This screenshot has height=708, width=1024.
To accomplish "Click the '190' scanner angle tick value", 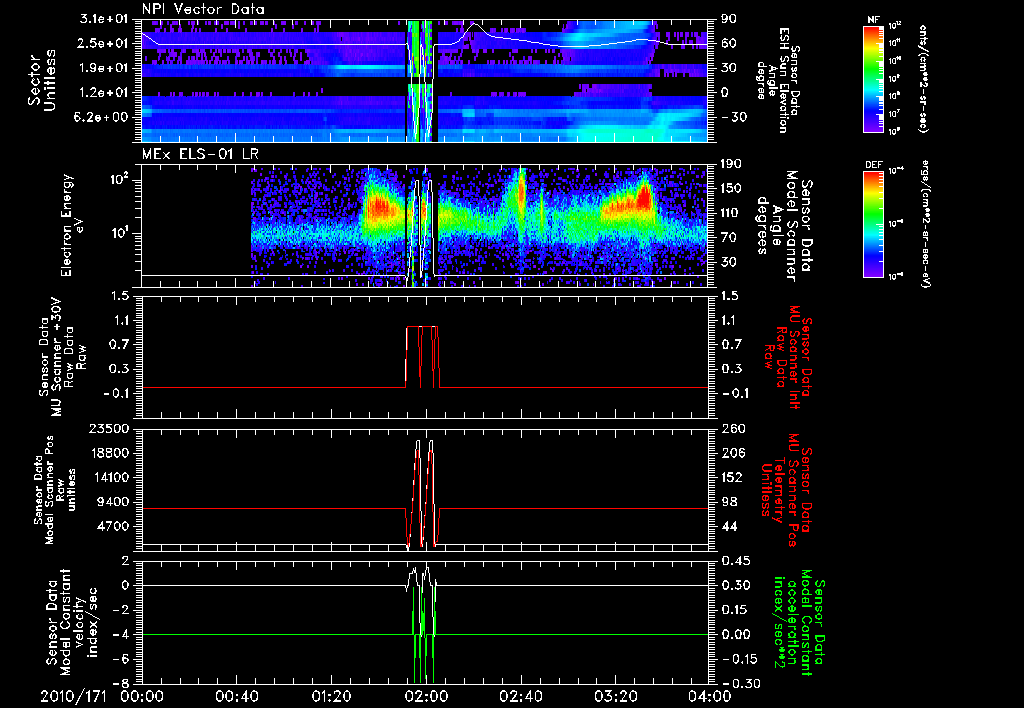I will [732, 164].
